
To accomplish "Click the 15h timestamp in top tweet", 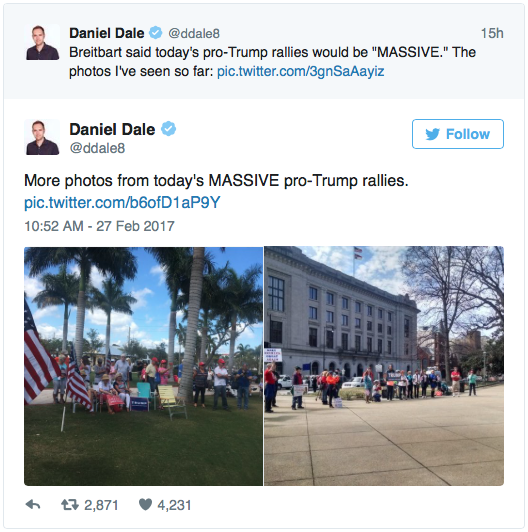I will coord(492,33).
